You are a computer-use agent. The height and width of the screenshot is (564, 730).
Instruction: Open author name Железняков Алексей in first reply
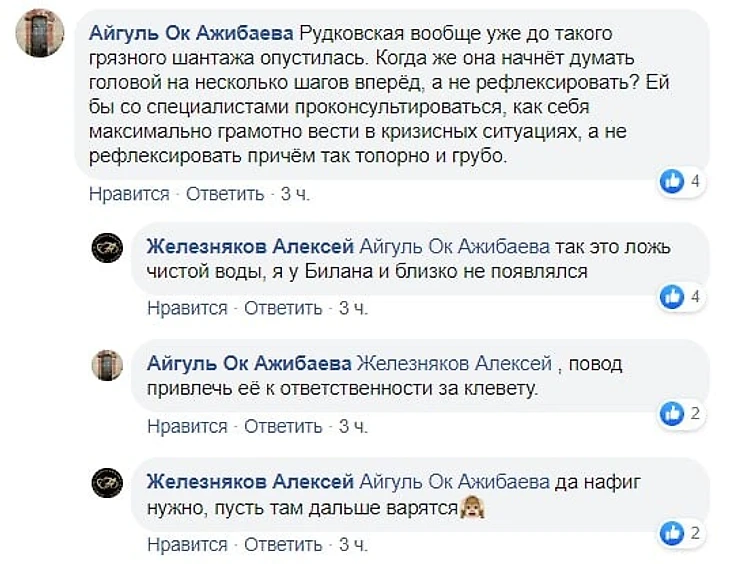(x=250, y=246)
